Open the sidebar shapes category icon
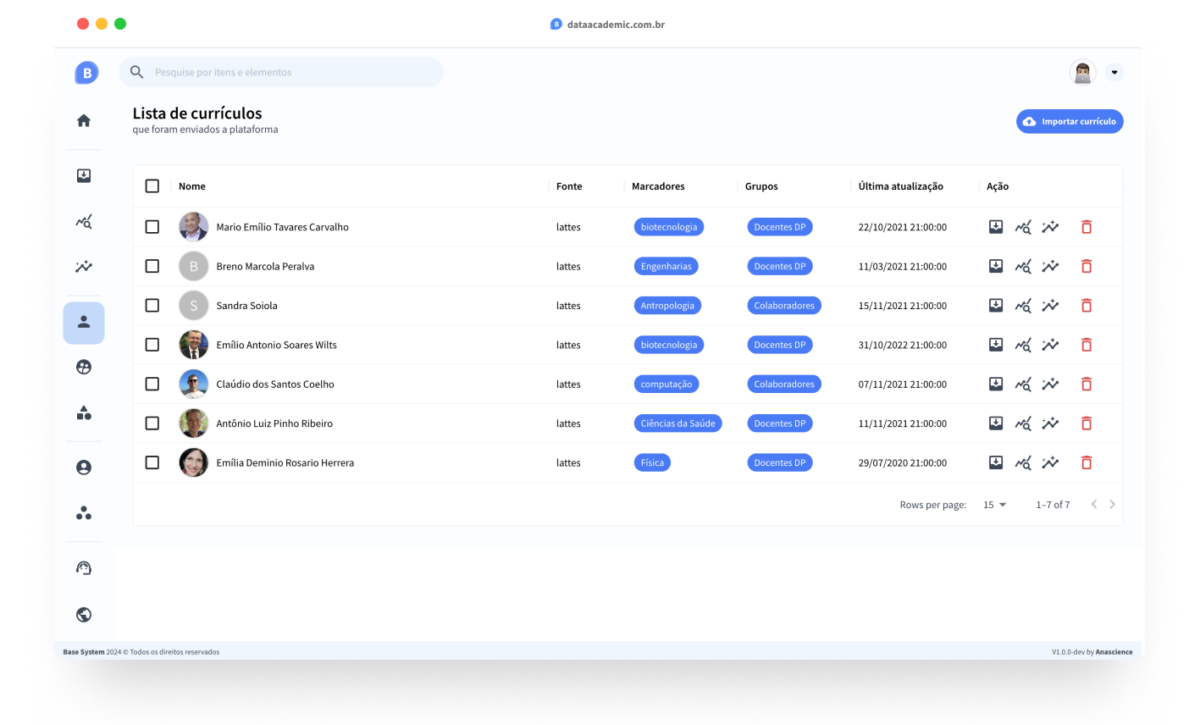The image size is (1200, 725). pyautogui.click(x=84, y=413)
